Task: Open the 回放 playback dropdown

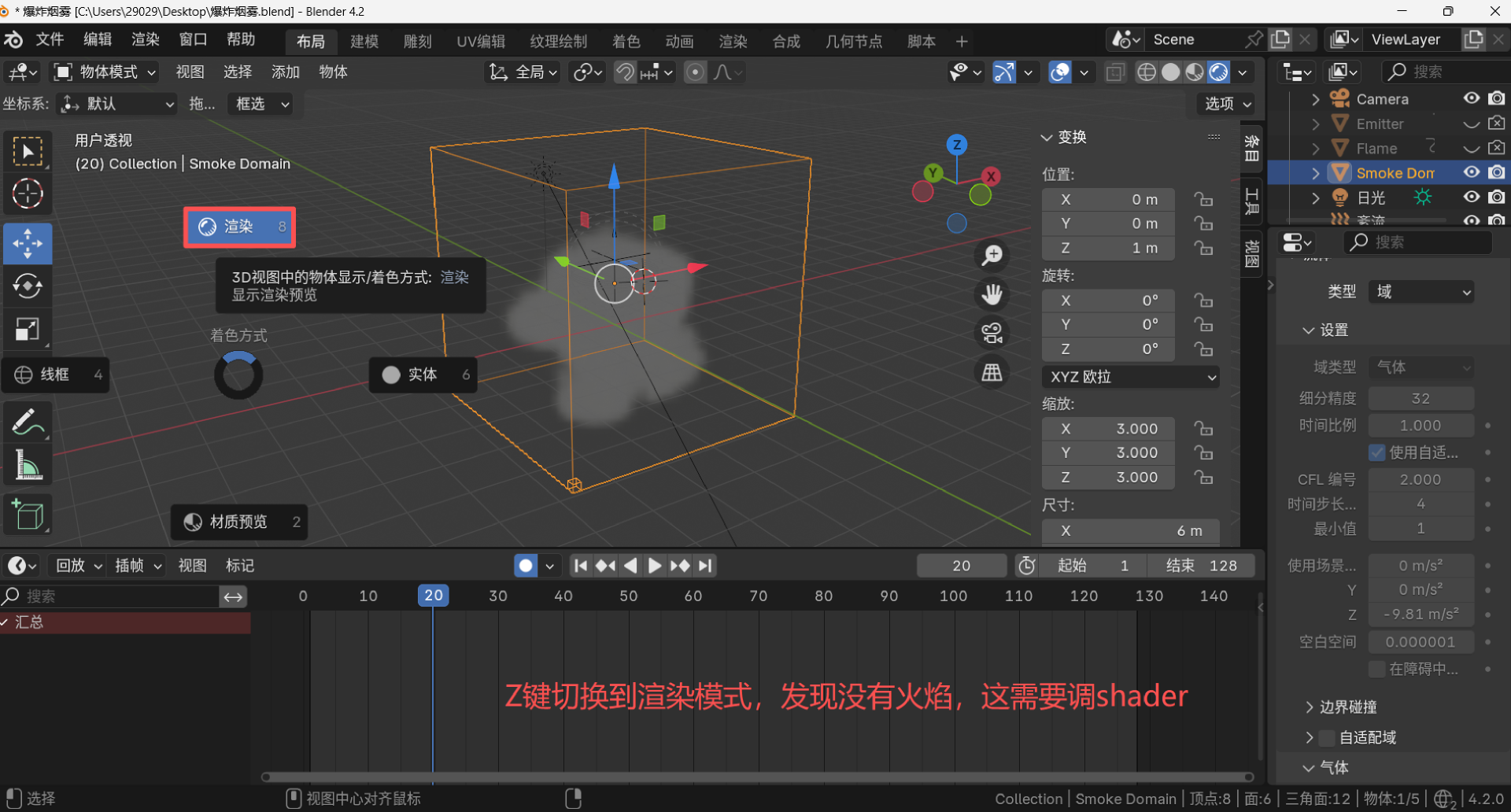Action: [x=79, y=566]
